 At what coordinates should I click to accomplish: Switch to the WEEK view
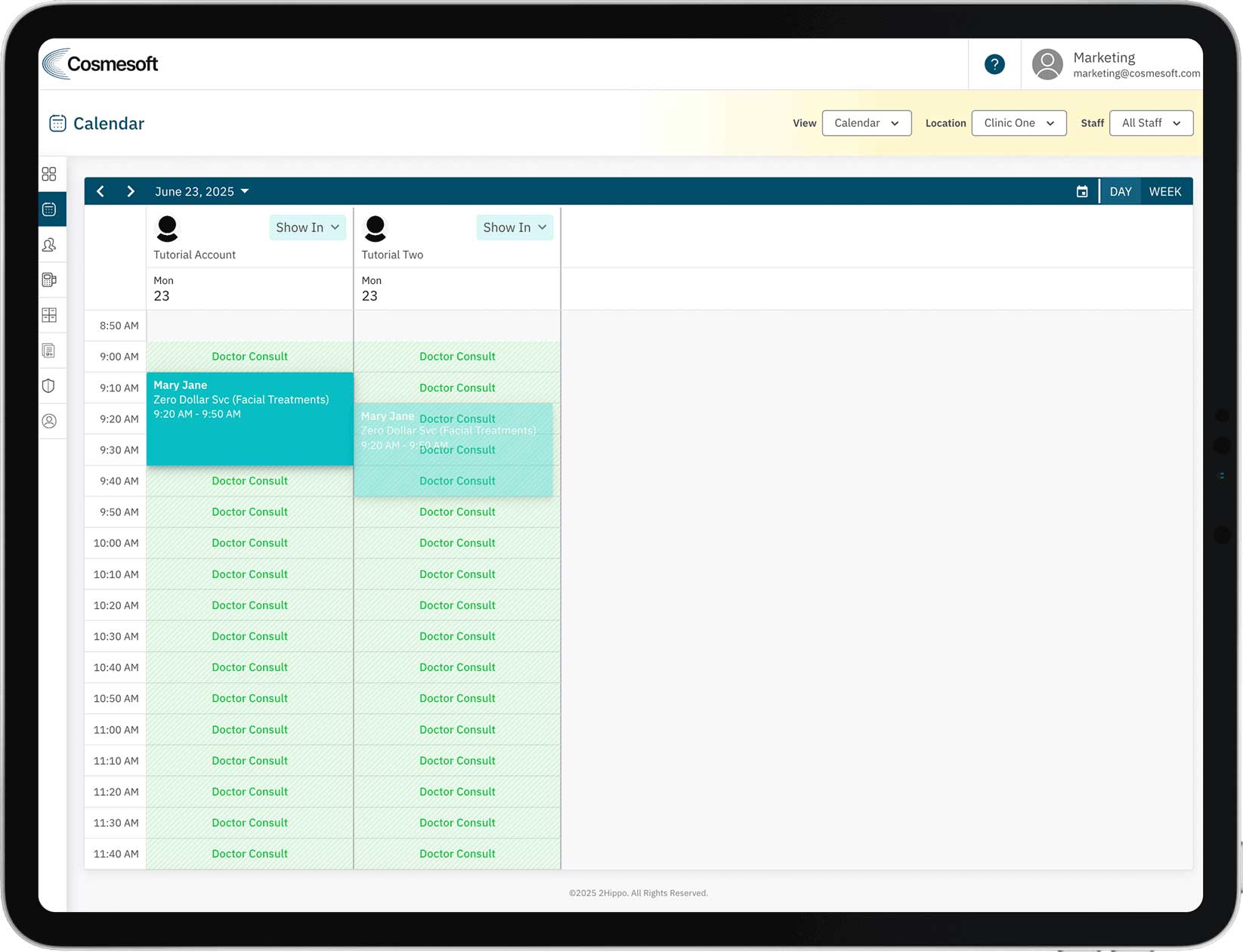click(1164, 192)
